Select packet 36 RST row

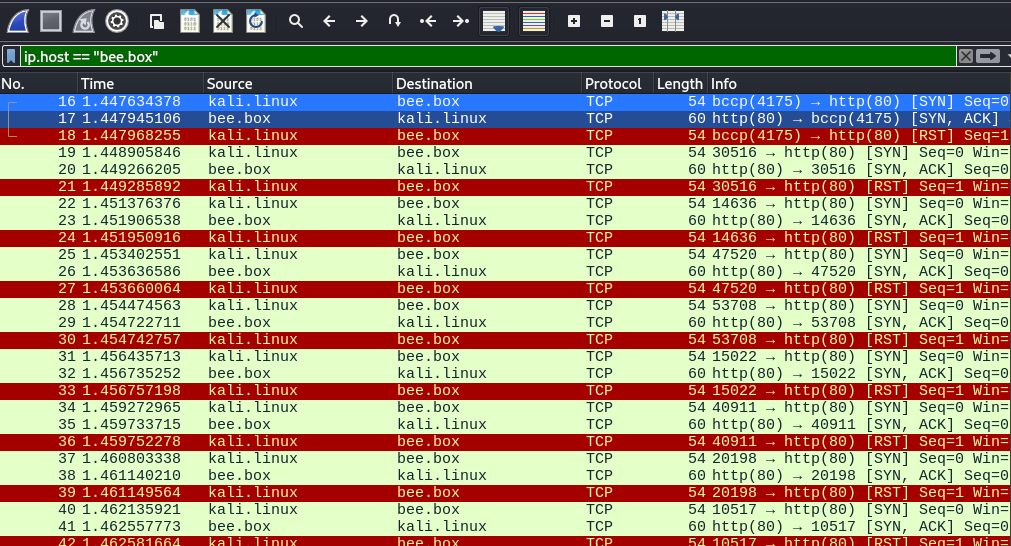(x=506, y=441)
